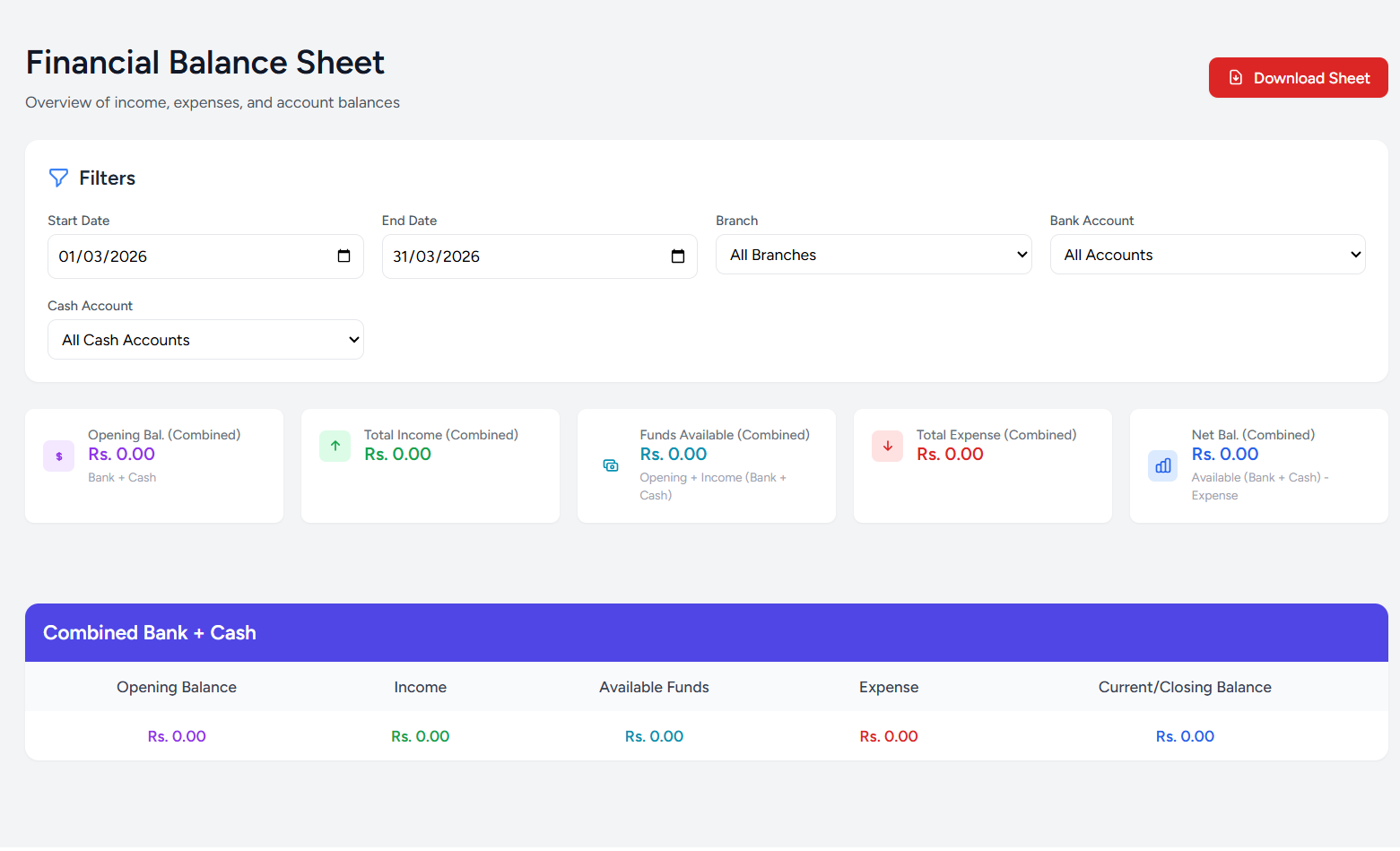This screenshot has width=1400, height=851.
Task: Open the Bank Account dropdown
Action: pyautogui.click(x=1206, y=254)
